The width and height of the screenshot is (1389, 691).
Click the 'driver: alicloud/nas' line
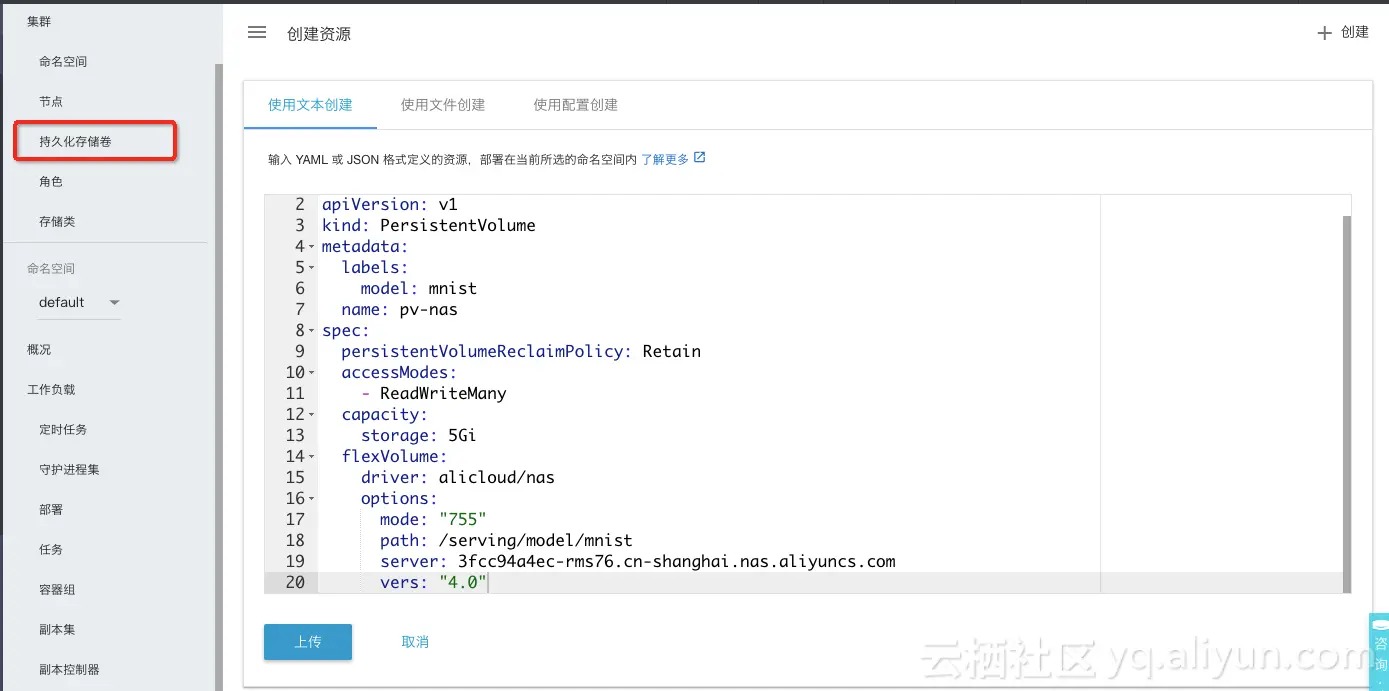[457, 478]
